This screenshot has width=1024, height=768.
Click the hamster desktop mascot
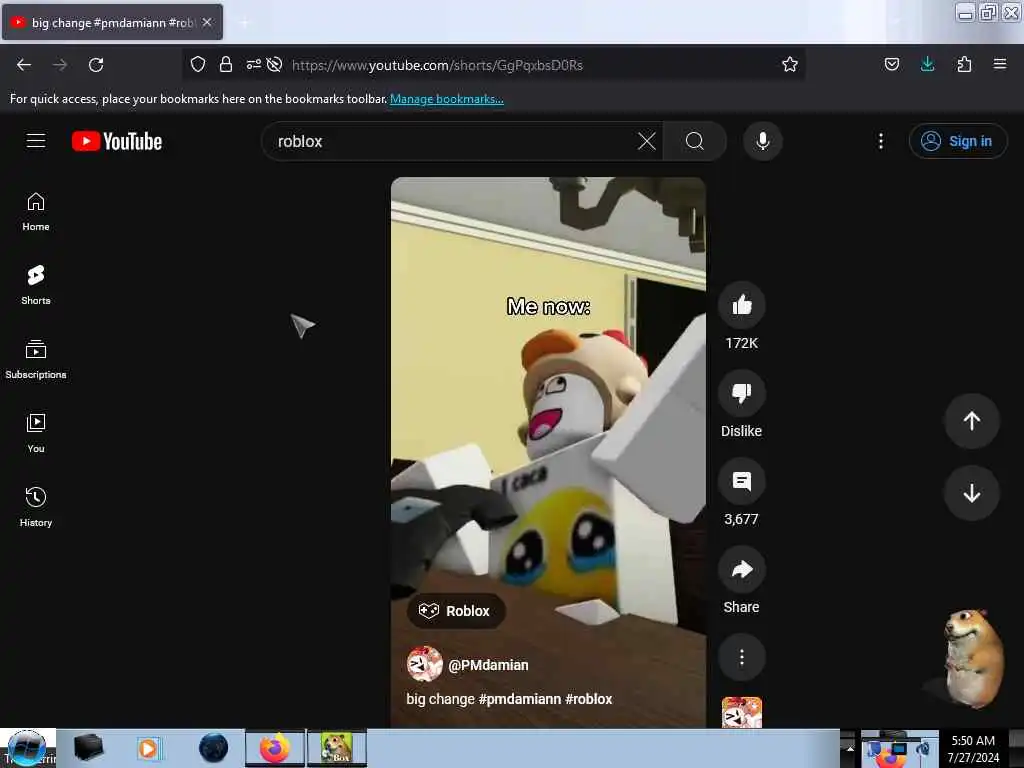click(972, 658)
